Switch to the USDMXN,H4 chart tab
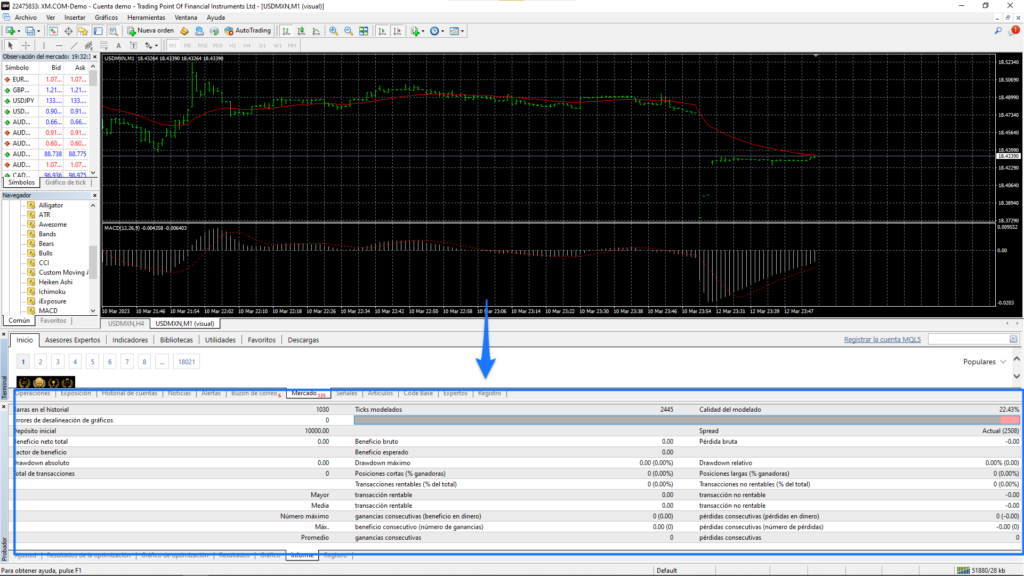Screen dimensions: 1024x576 [x=126, y=323]
